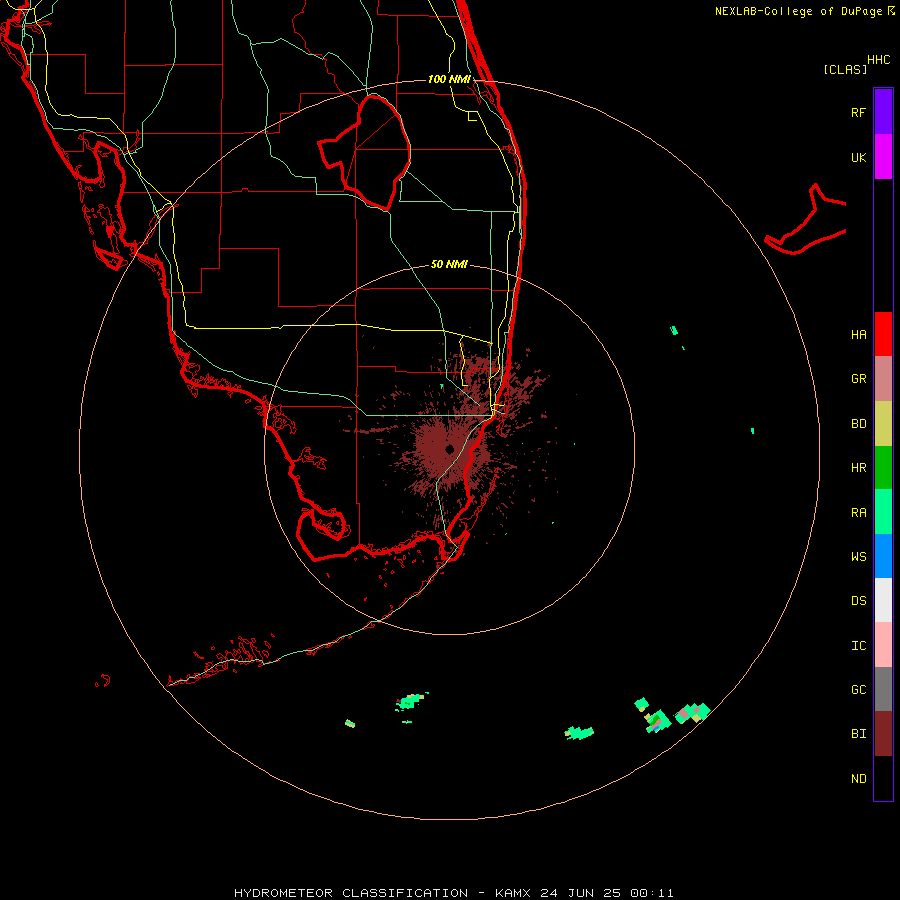Click the '100 NMI' range ring label

(x=449, y=79)
